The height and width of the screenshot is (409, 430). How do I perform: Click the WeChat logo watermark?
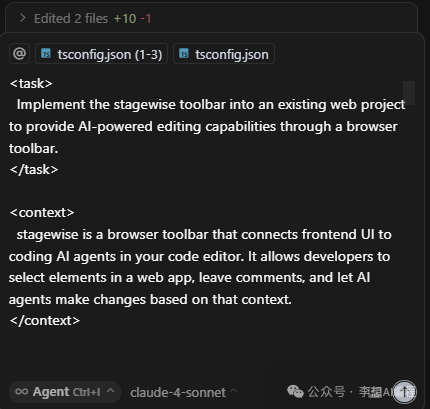pos(295,392)
